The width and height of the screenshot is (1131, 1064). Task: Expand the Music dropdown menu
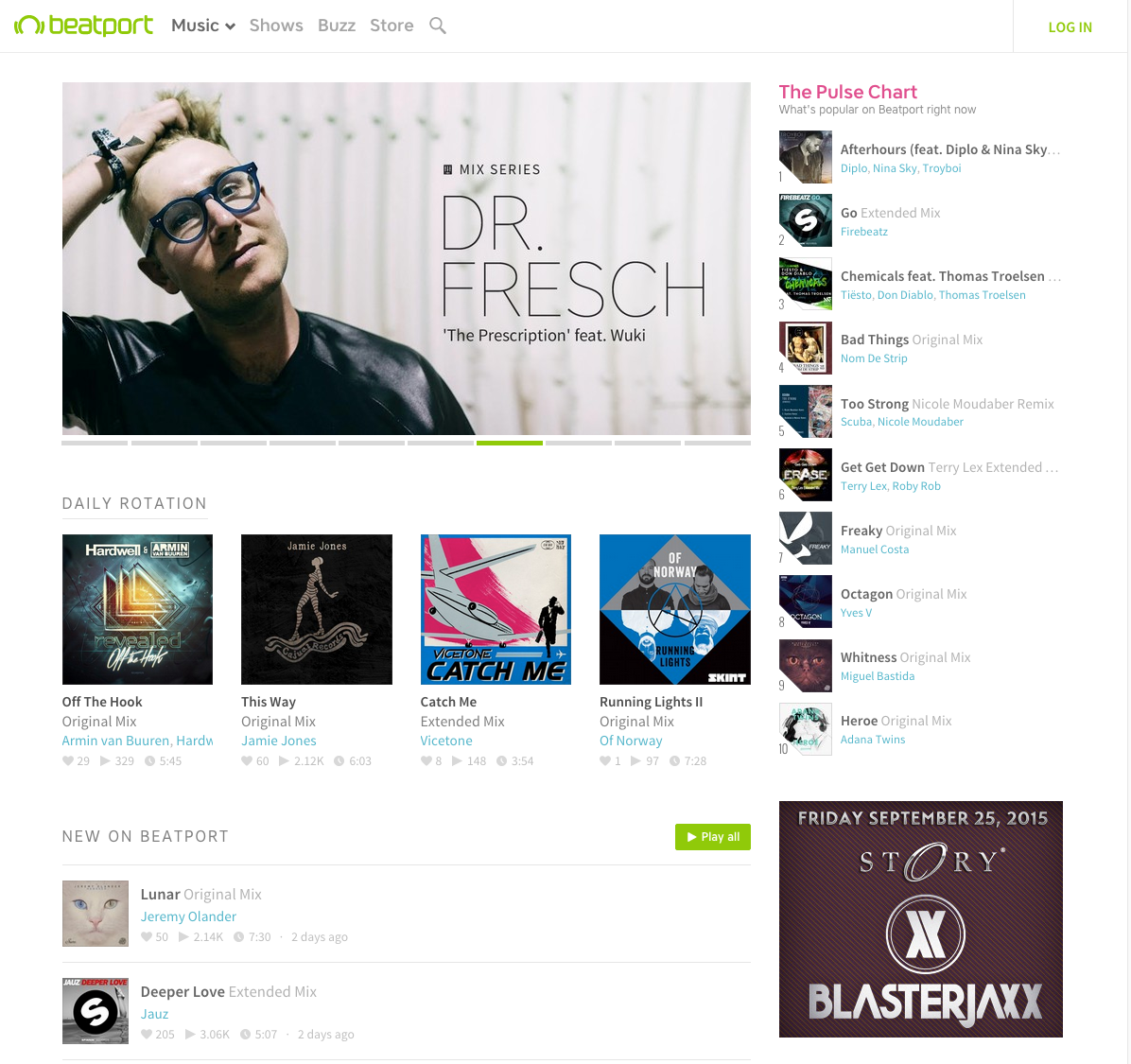pyautogui.click(x=203, y=26)
